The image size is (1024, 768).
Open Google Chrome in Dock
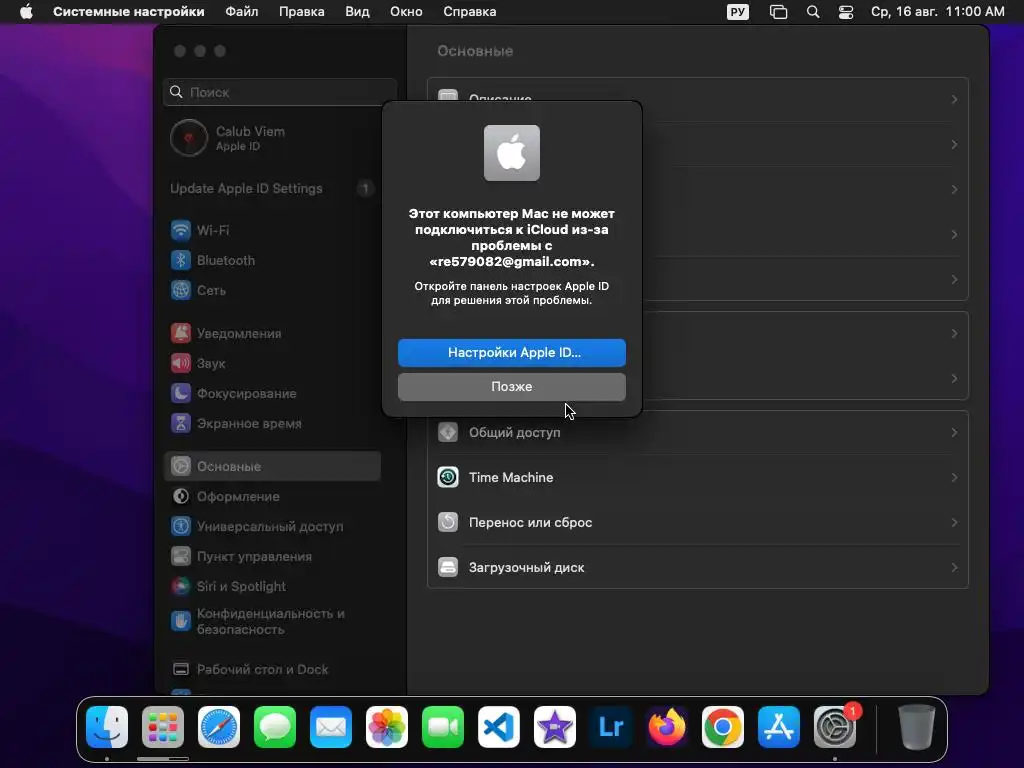722,727
